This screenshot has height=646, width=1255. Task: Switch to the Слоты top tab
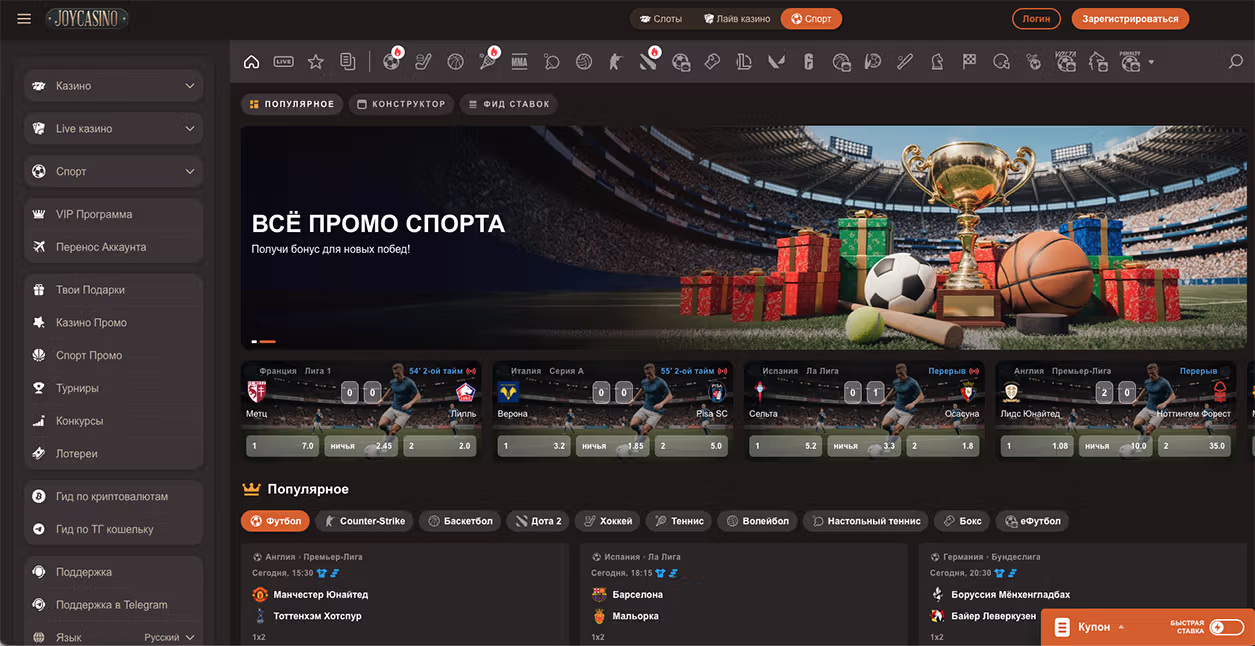point(661,19)
